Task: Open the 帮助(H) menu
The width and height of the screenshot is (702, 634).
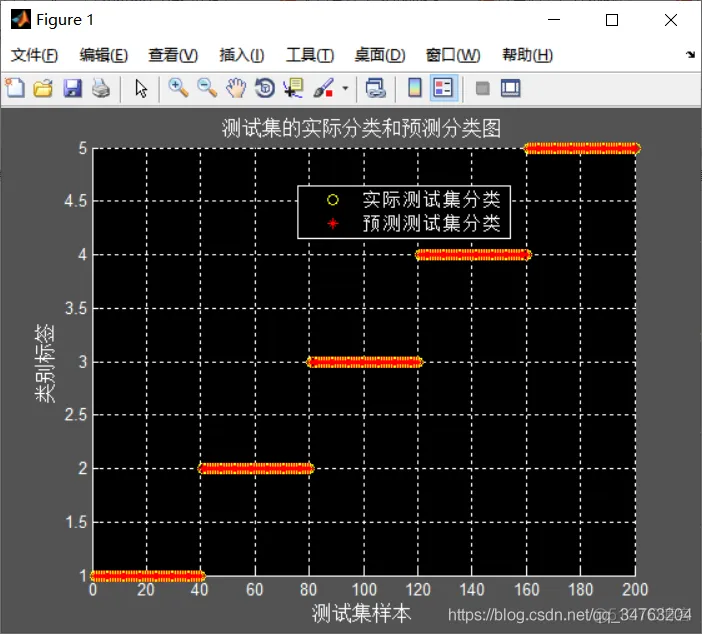Action: [527, 55]
